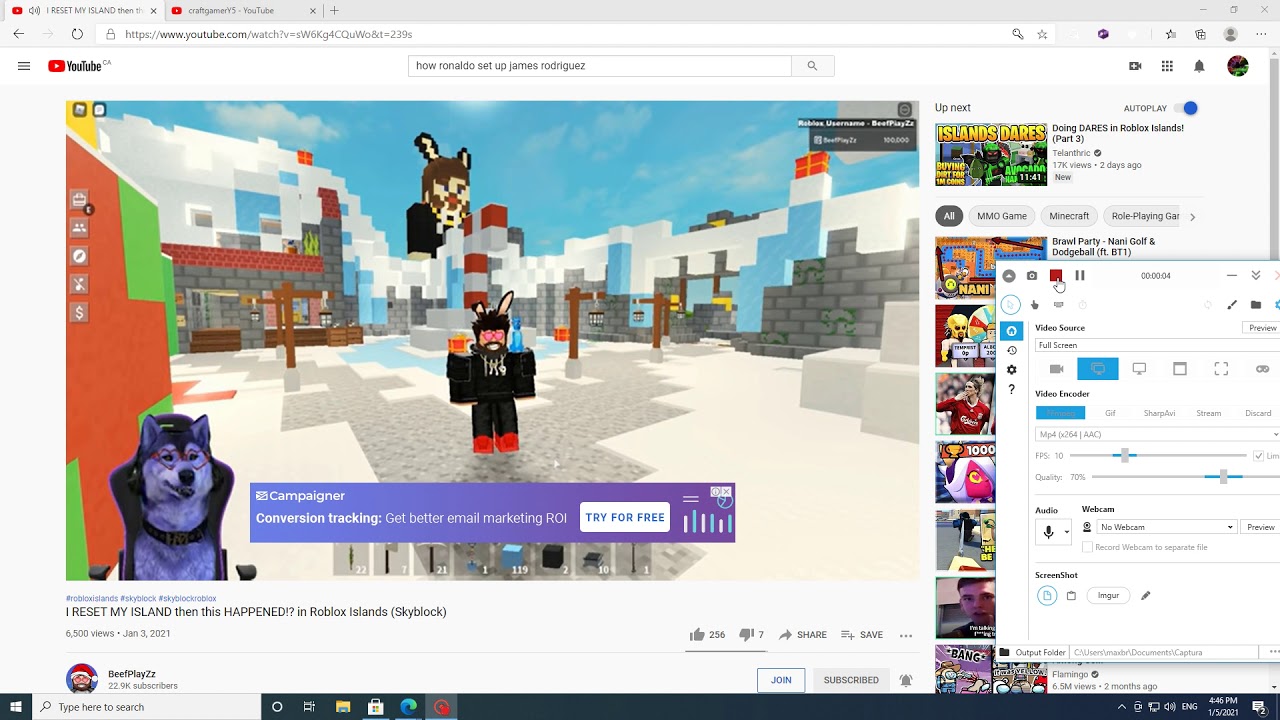The height and width of the screenshot is (720, 1280).
Task: Toggle screenshot copy to clipboard option
Action: (1071, 596)
